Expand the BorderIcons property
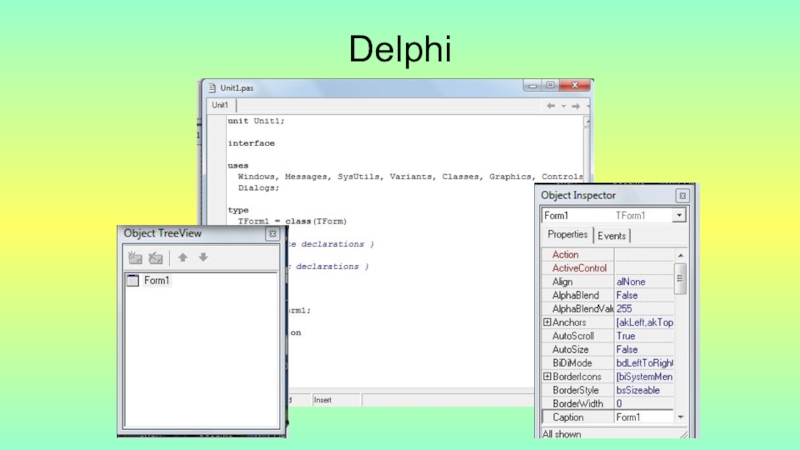This screenshot has height=450, width=800. 547,377
